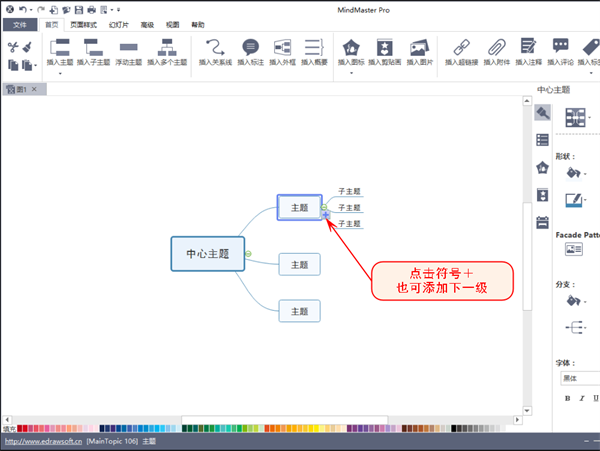Click vertical scrollbar down arrow

coord(527,410)
